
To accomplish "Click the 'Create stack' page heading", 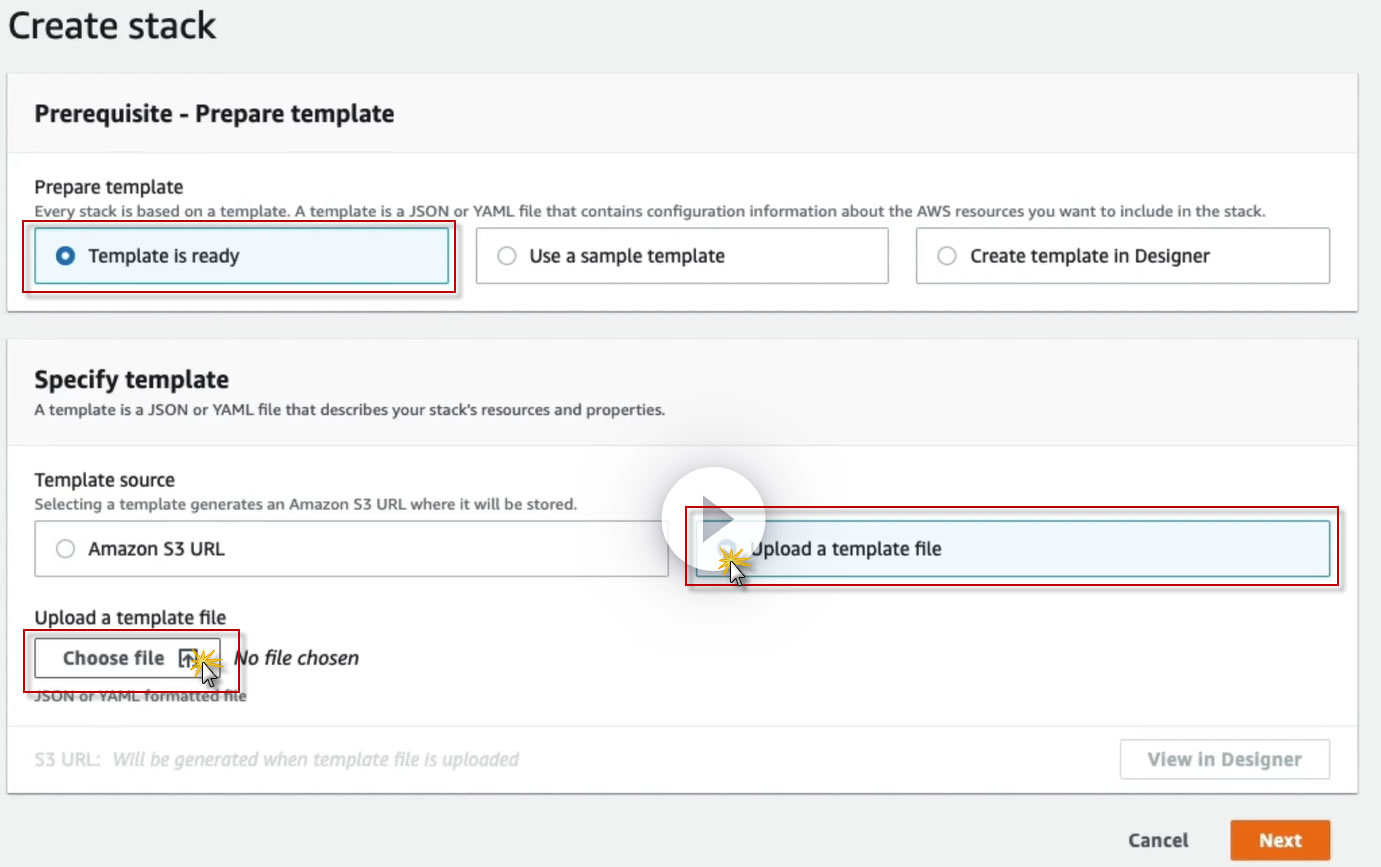I will coord(112,26).
